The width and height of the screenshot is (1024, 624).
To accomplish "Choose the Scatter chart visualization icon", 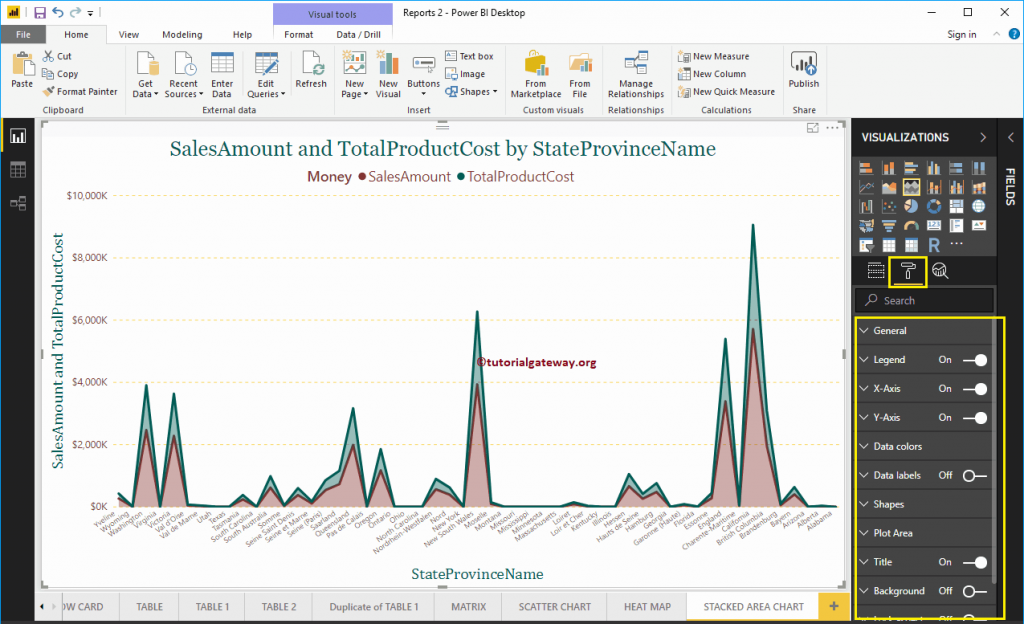I will point(889,205).
